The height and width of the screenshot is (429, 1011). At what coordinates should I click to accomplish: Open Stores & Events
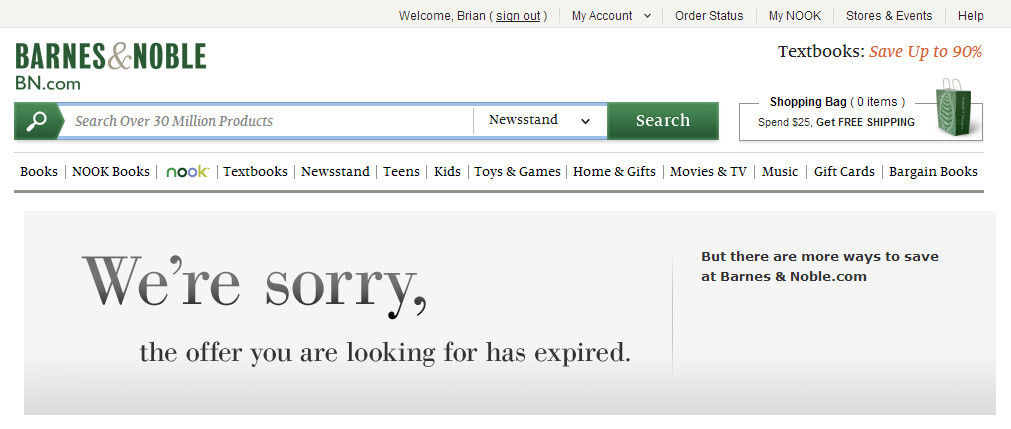click(x=888, y=16)
